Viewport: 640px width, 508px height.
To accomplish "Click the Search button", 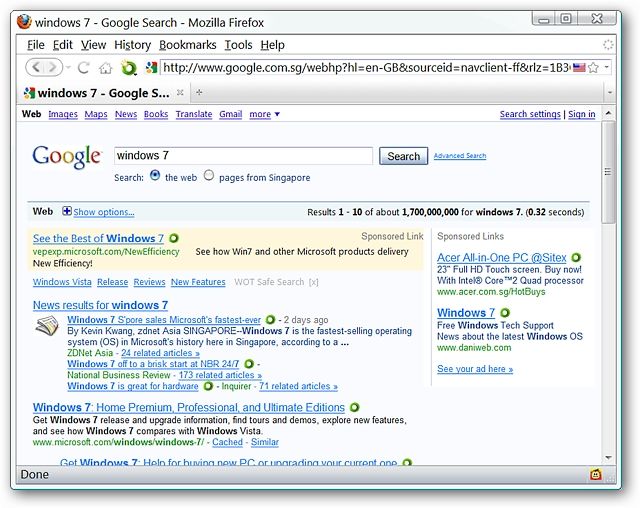I will pos(403,156).
